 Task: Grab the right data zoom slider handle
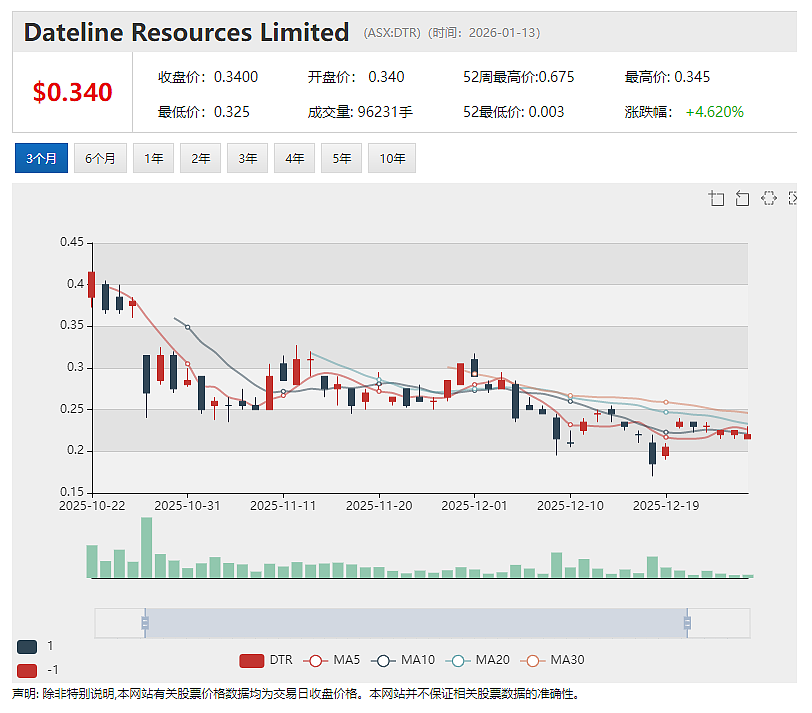click(x=687, y=623)
